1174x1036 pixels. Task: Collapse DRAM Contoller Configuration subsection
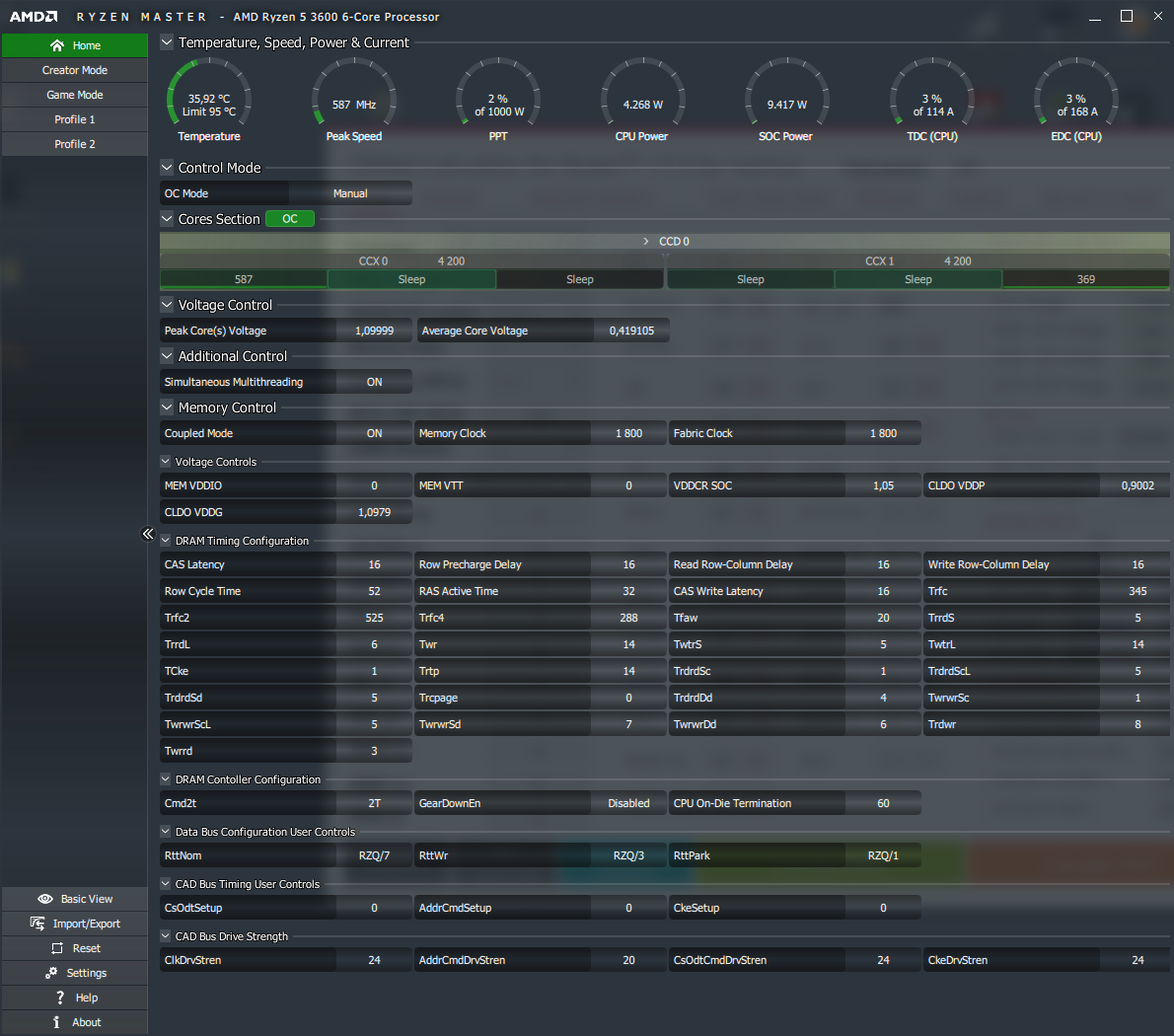(x=166, y=779)
